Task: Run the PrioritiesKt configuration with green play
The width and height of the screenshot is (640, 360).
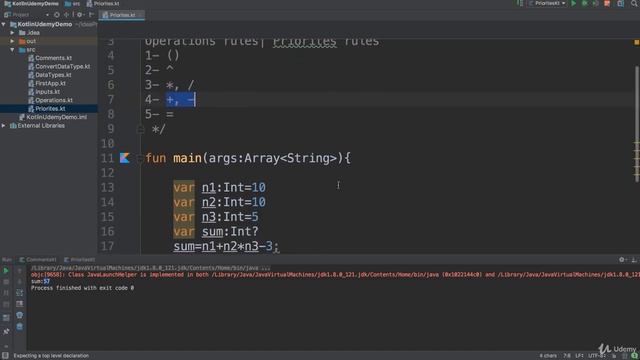Action: pos(573,3)
